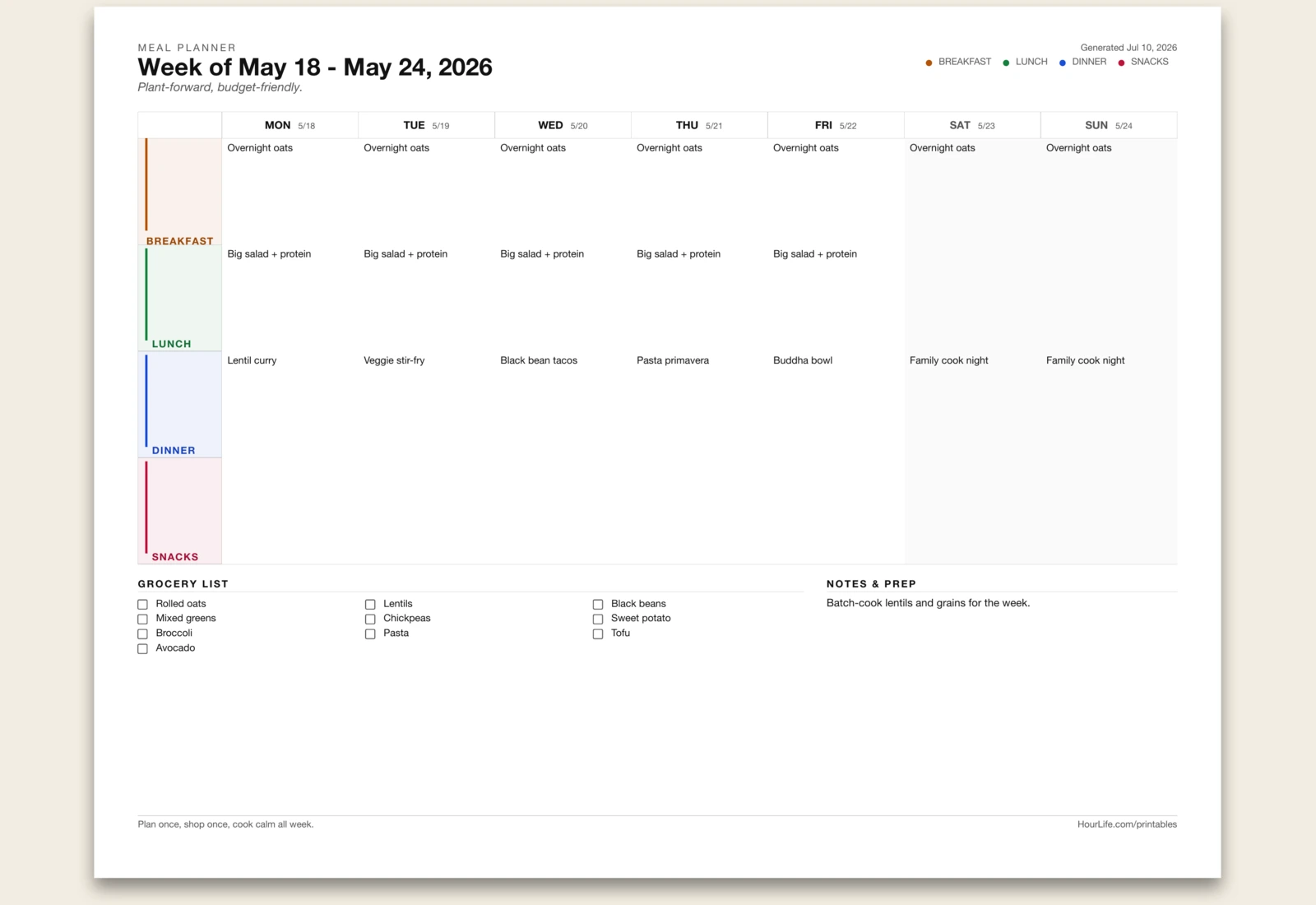1316x905 pixels.
Task: Click Tuesday's Veggie stir-fry dinner
Action: pyautogui.click(x=394, y=360)
